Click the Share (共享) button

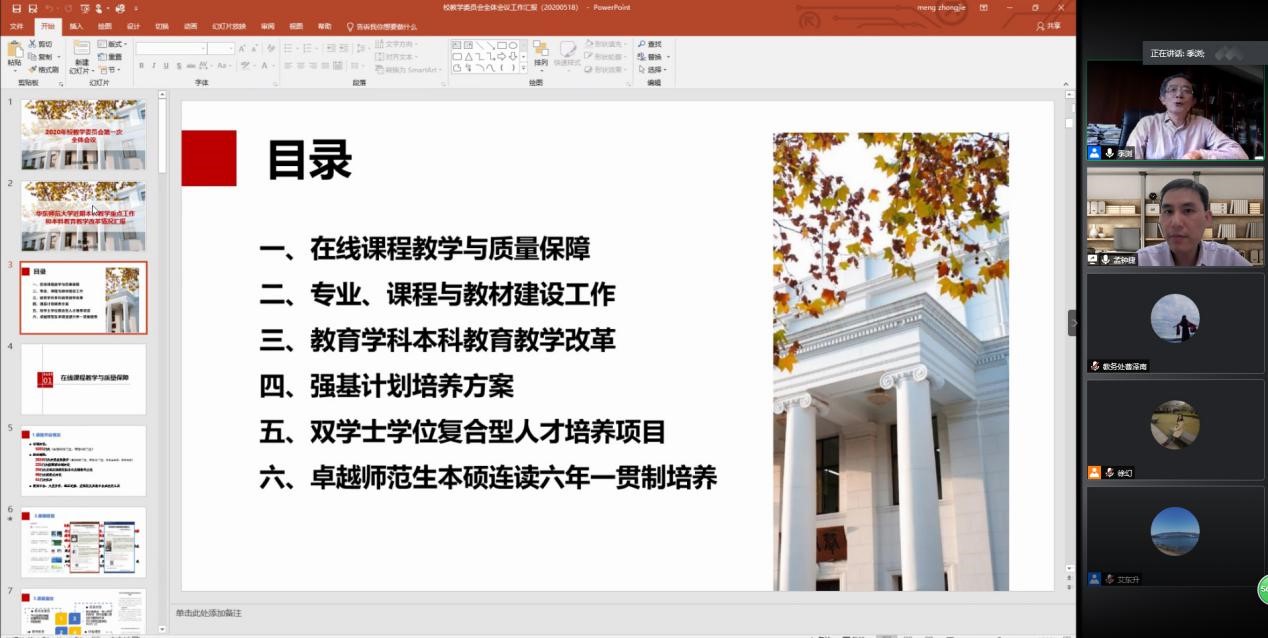pos(1048,26)
